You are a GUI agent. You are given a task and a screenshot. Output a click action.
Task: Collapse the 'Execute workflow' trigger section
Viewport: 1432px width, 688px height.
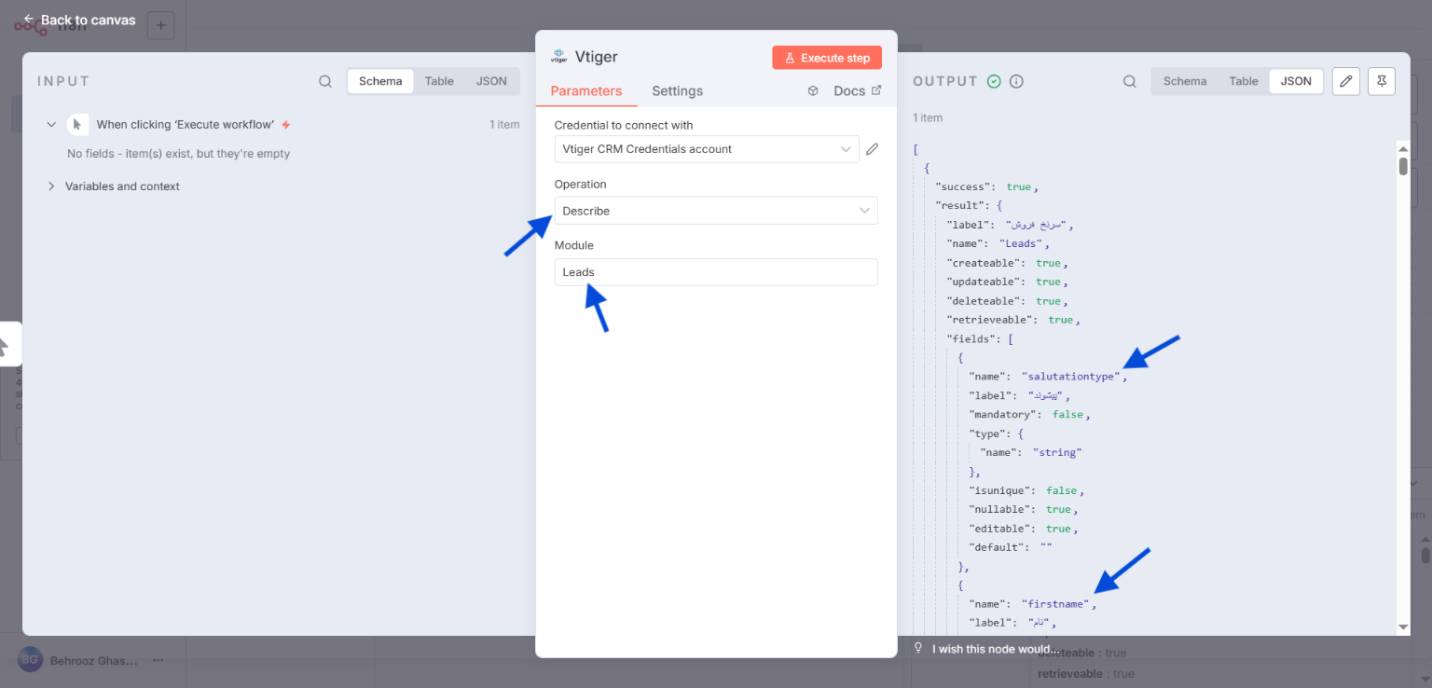[51, 125]
